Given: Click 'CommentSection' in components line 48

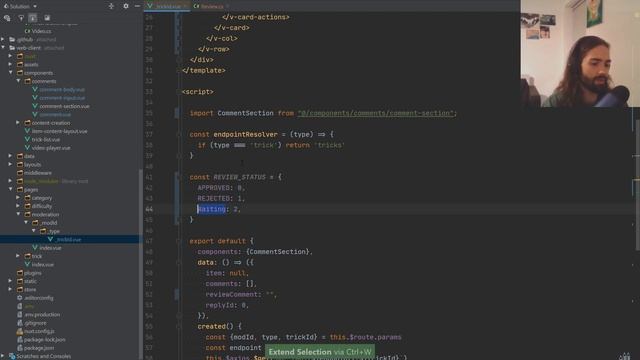Looking at the screenshot, I should (278, 252).
